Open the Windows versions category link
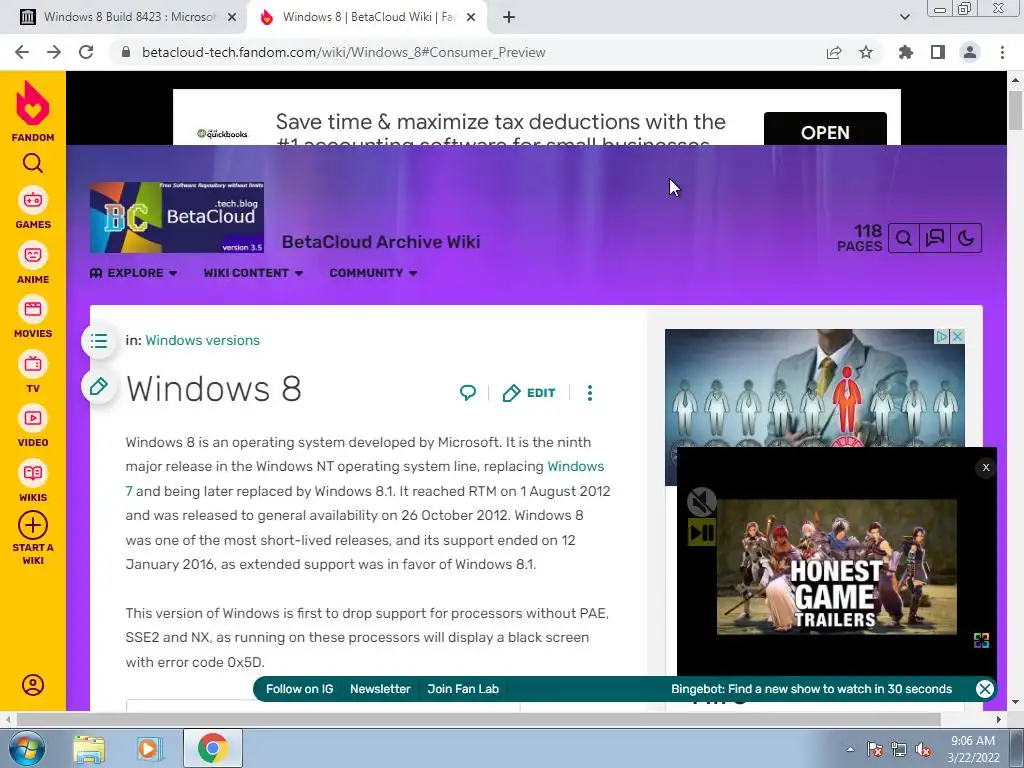 [202, 340]
